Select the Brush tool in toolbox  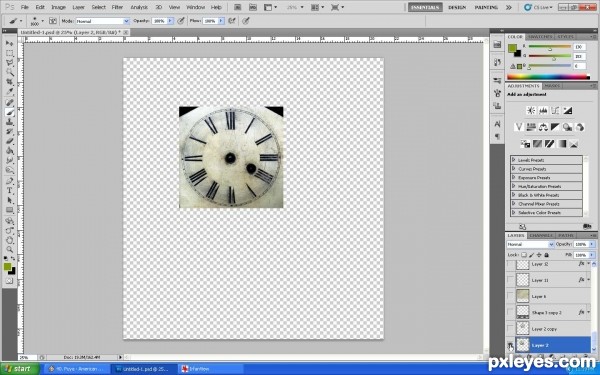(10, 112)
